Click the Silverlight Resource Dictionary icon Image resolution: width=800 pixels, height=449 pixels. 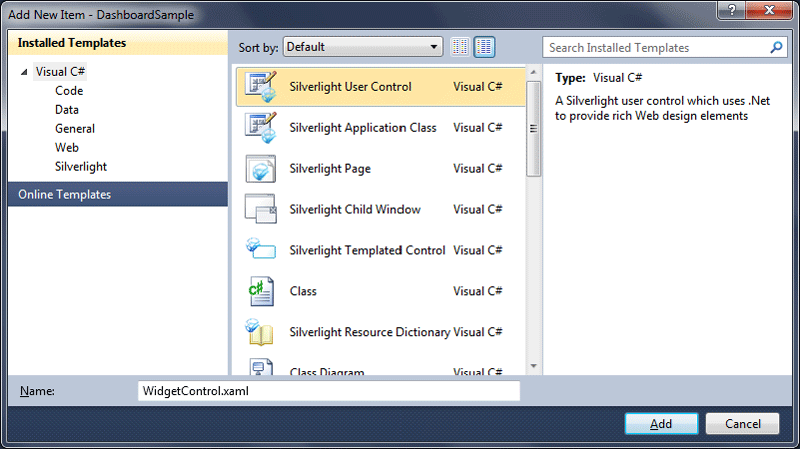(260, 332)
